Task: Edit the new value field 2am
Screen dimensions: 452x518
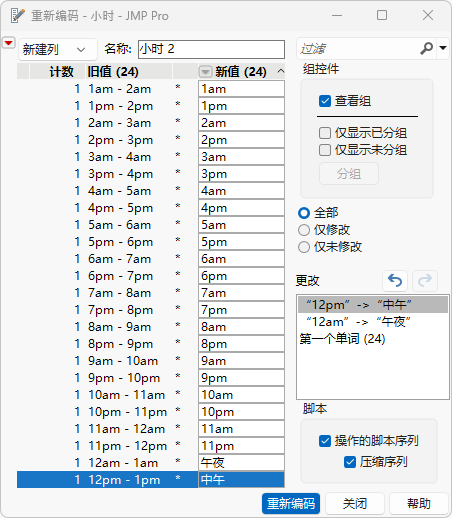Action: 241,123
